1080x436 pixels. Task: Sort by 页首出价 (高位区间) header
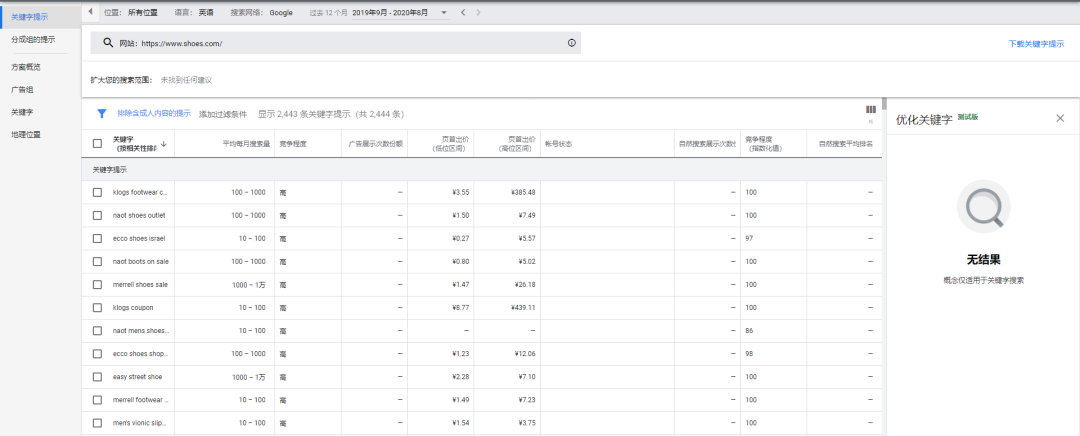point(517,143)
